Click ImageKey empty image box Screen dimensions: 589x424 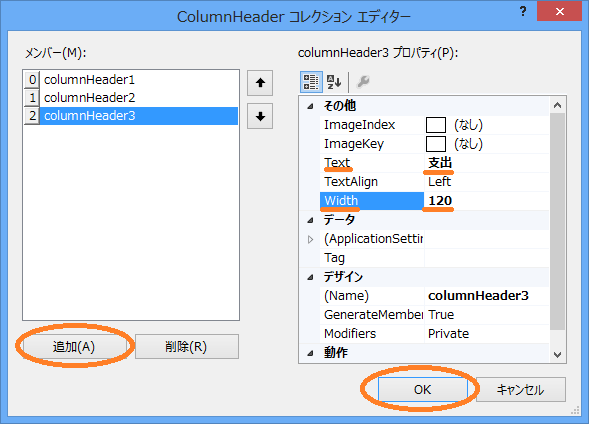(436, 144)
